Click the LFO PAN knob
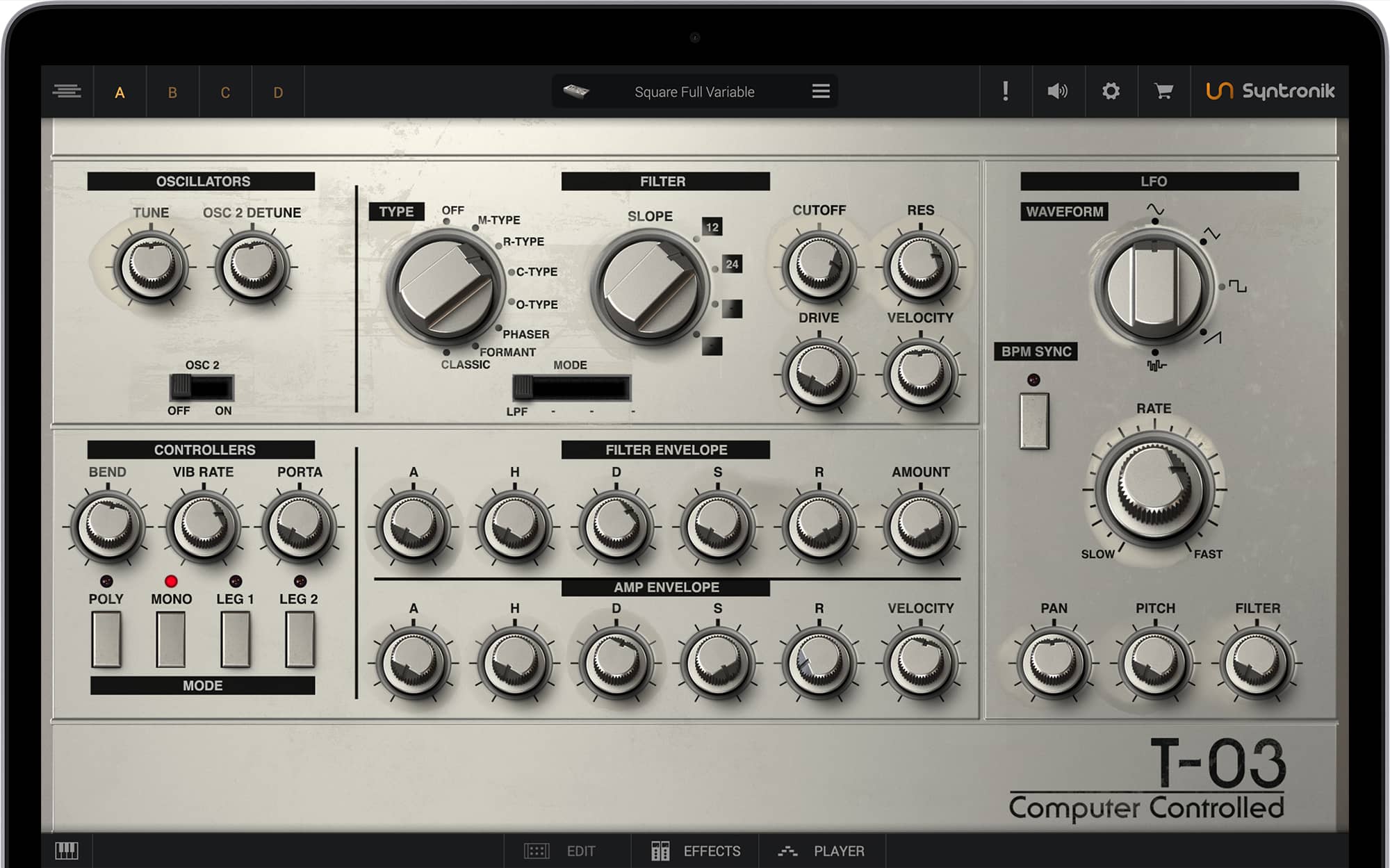Screen dimensions: 1390x868 1054,664
